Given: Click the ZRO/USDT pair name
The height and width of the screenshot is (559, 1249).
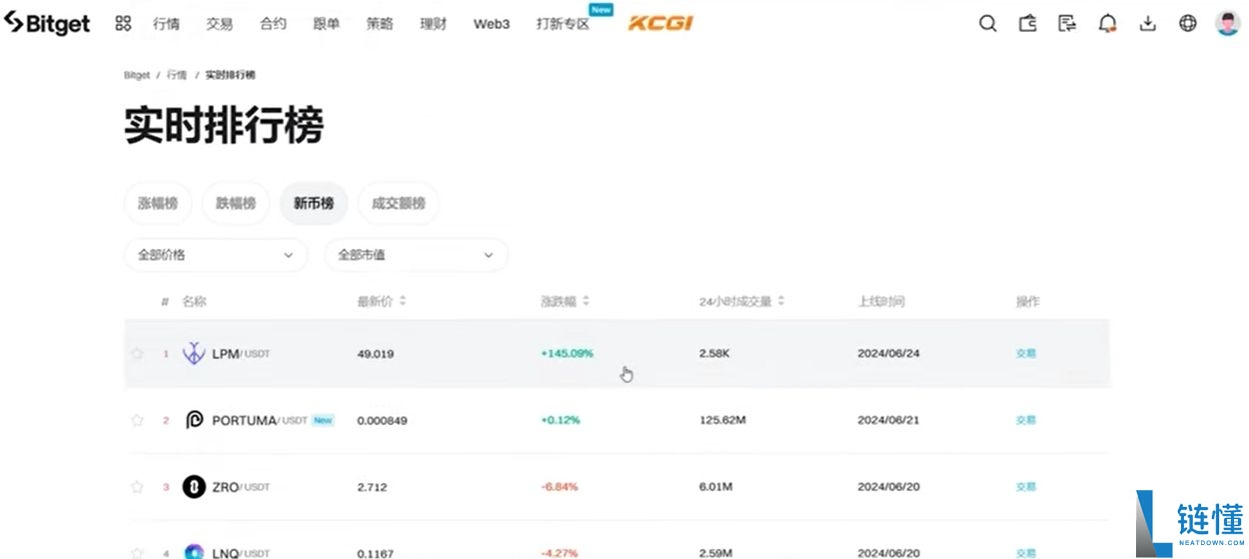Looking at the screenshot, I should coord(241,487).
